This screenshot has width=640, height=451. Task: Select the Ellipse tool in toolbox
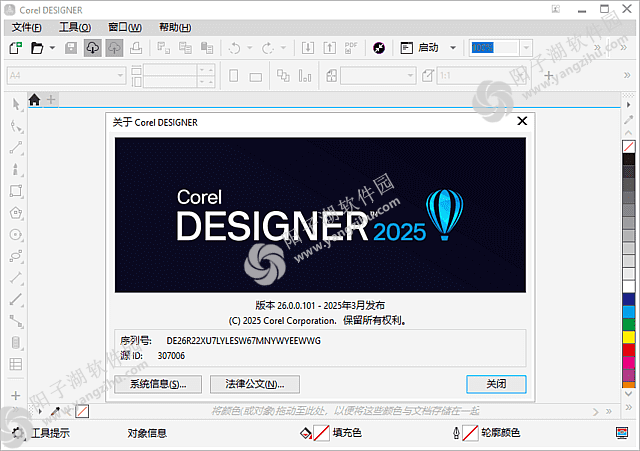point(16,235)
